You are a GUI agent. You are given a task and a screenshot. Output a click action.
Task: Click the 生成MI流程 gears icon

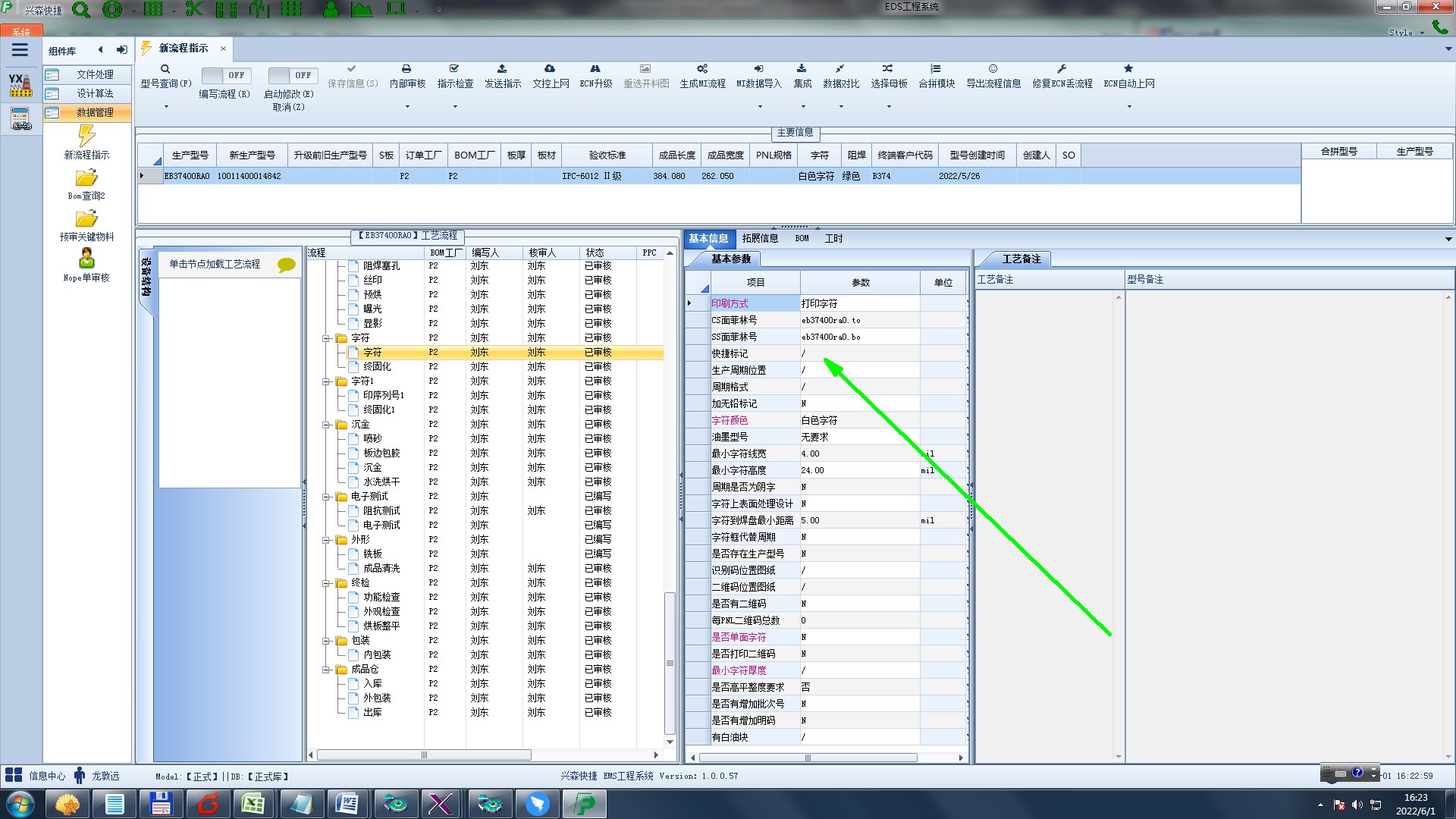point(702,69)
